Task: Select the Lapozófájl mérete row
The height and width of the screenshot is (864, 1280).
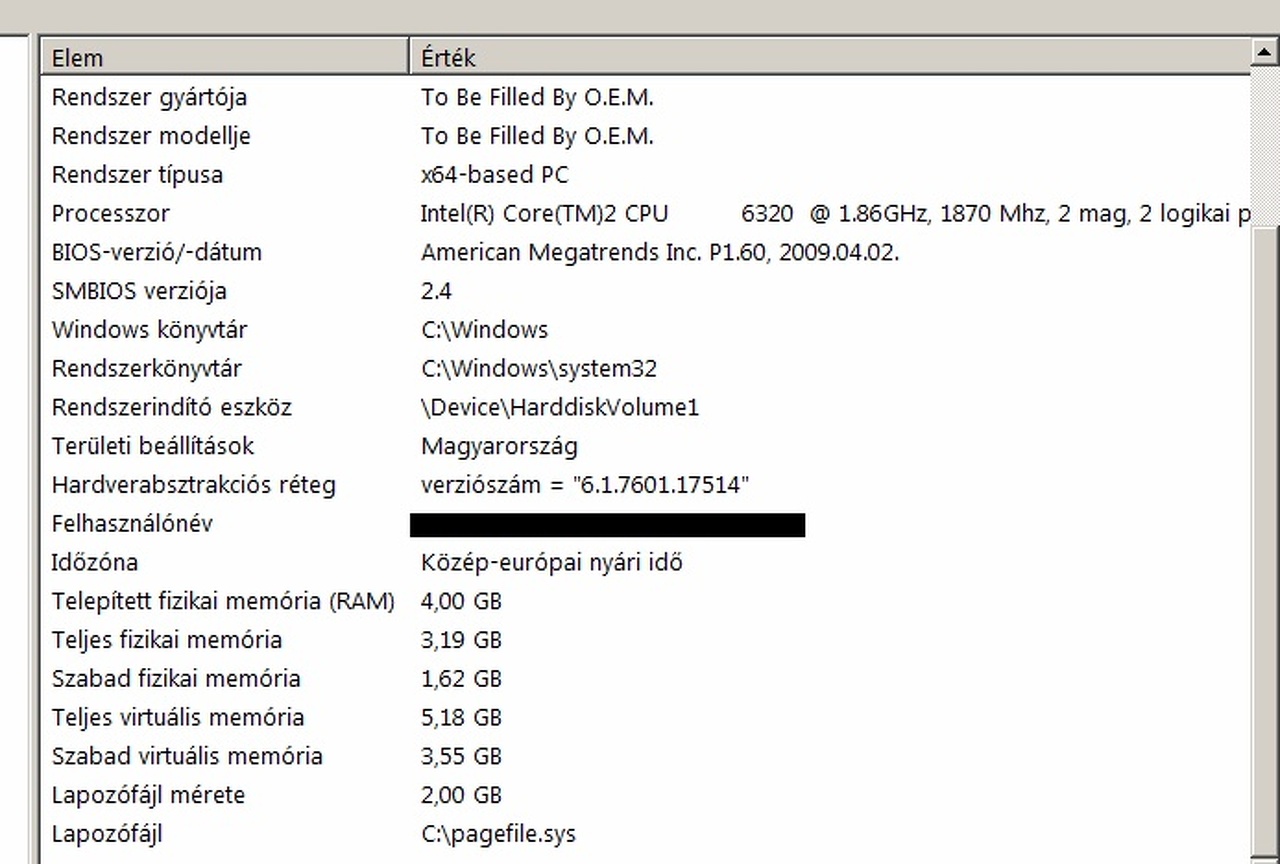Action: 148,795
